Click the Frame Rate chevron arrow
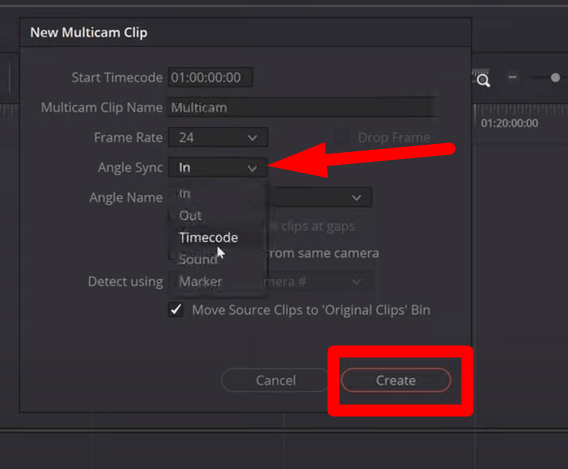568x469 pixels. click(x=252, y=138)
